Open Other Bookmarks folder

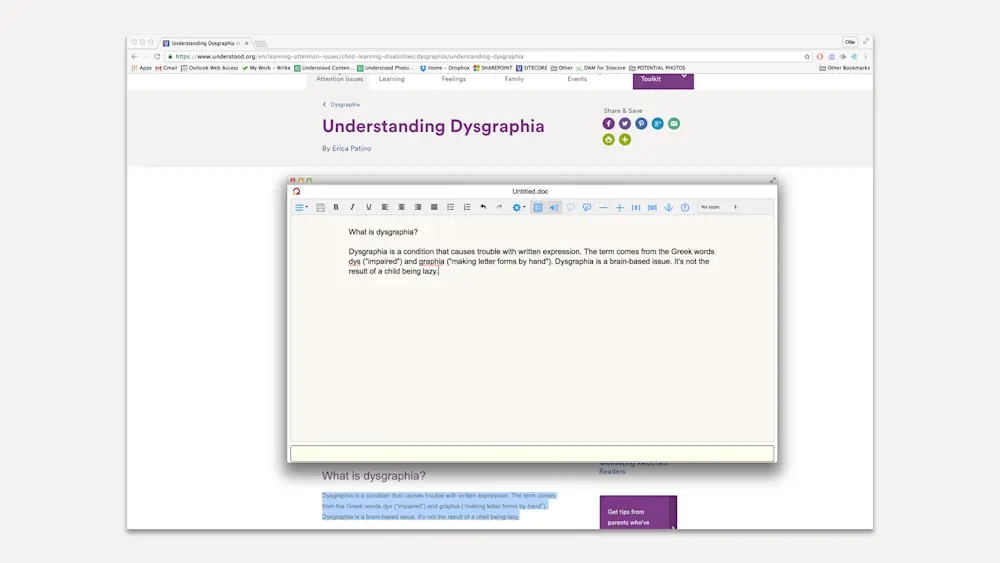[844, 68]
